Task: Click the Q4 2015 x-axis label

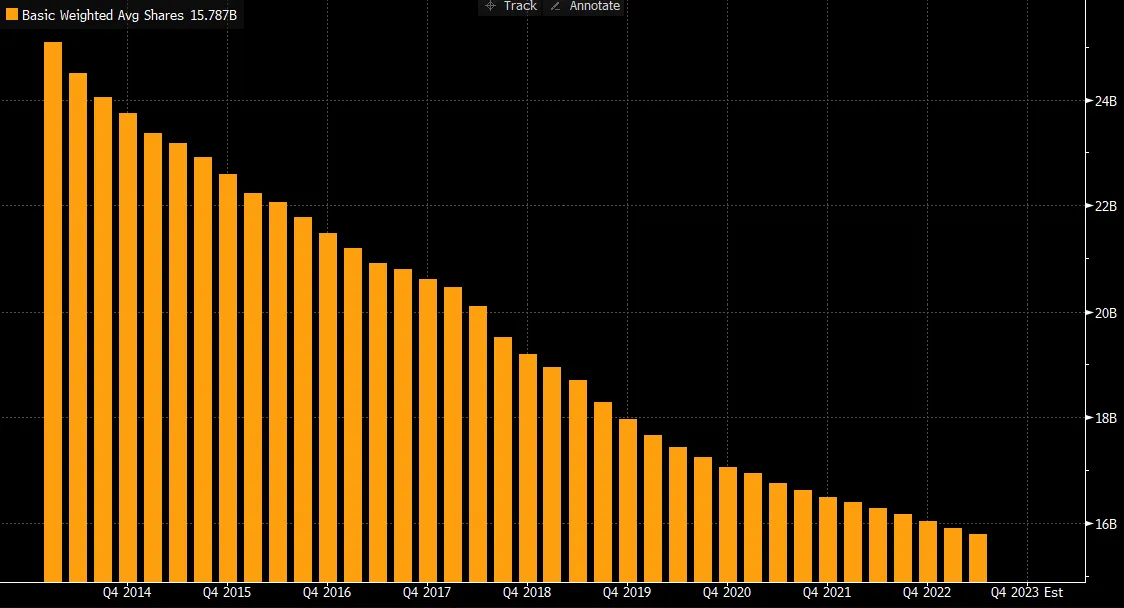Action: click(x=227, y=592)
